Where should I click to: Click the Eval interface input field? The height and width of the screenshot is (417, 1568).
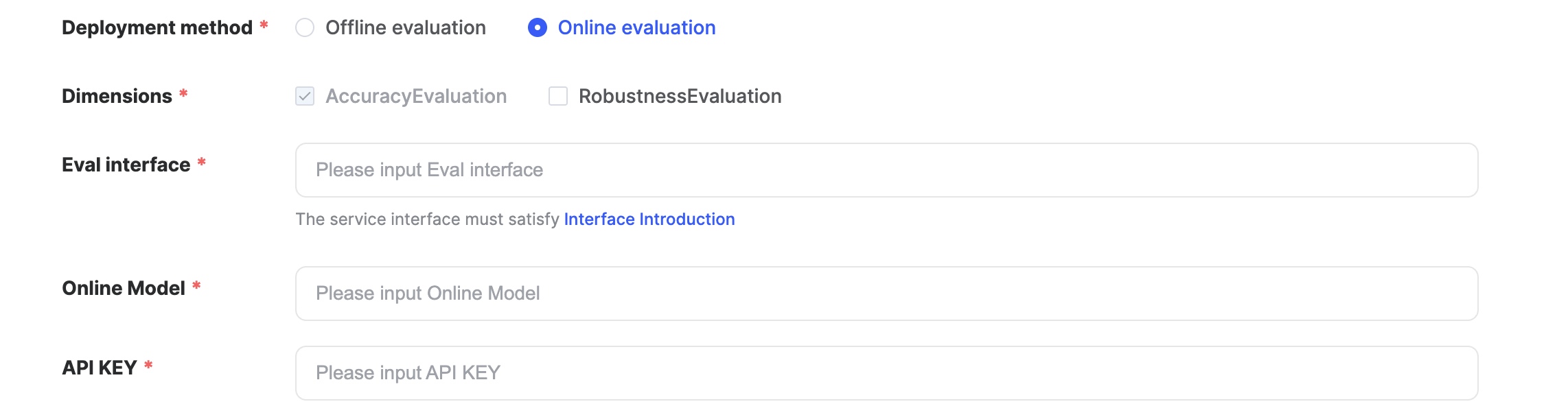pyautogui.click(x=886, y=170)
